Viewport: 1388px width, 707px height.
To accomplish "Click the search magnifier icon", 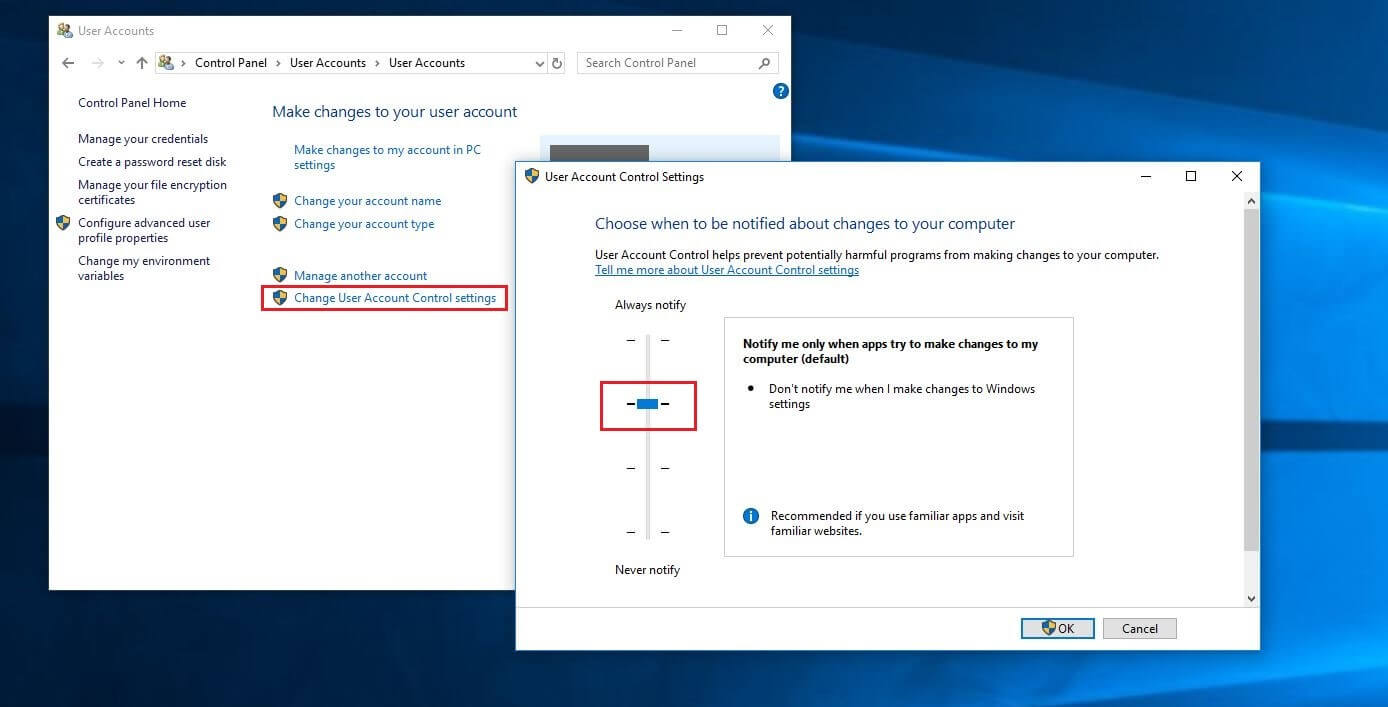I will [765, 63].
